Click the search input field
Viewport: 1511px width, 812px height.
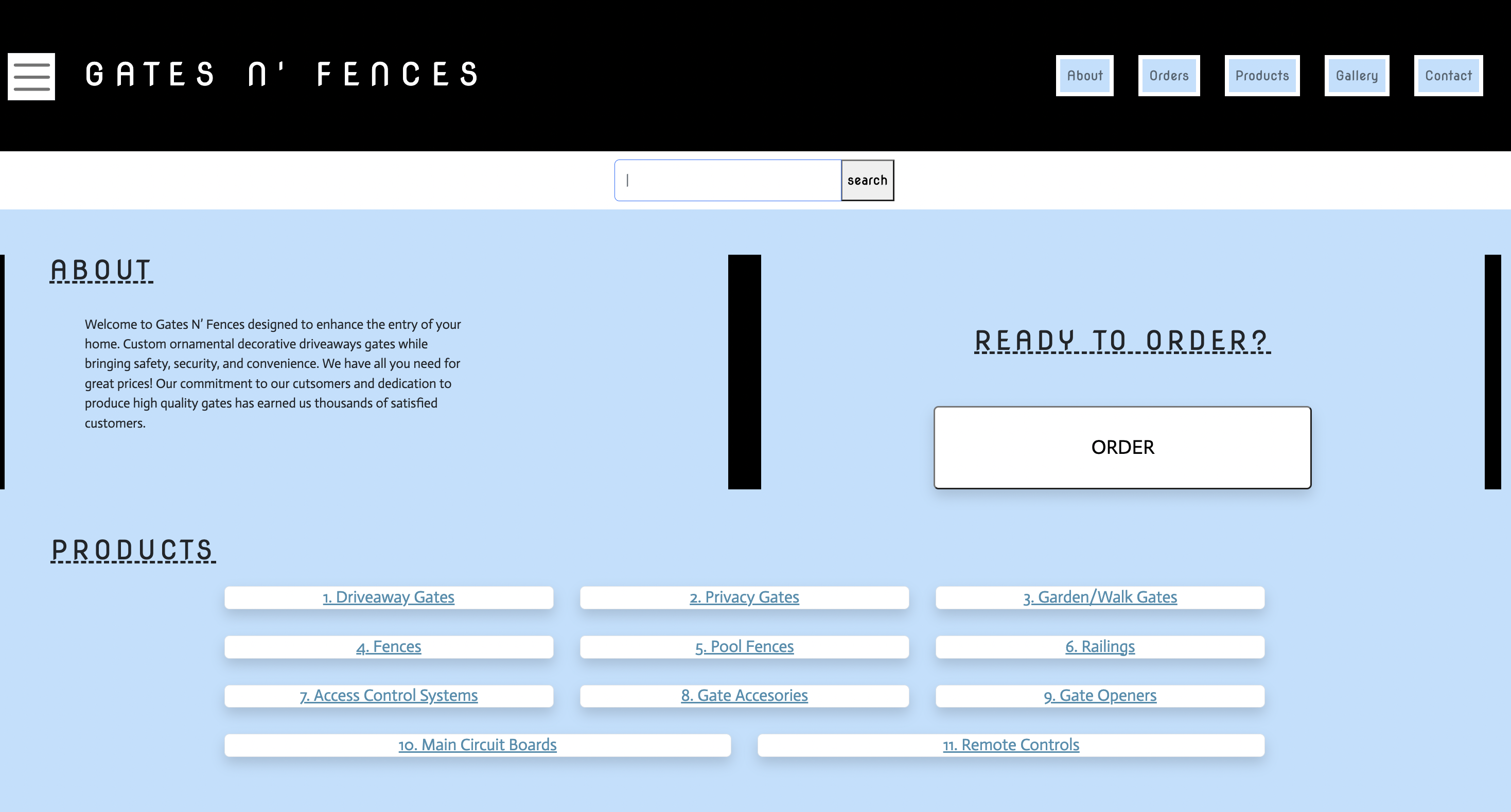(x=727, y=181)
